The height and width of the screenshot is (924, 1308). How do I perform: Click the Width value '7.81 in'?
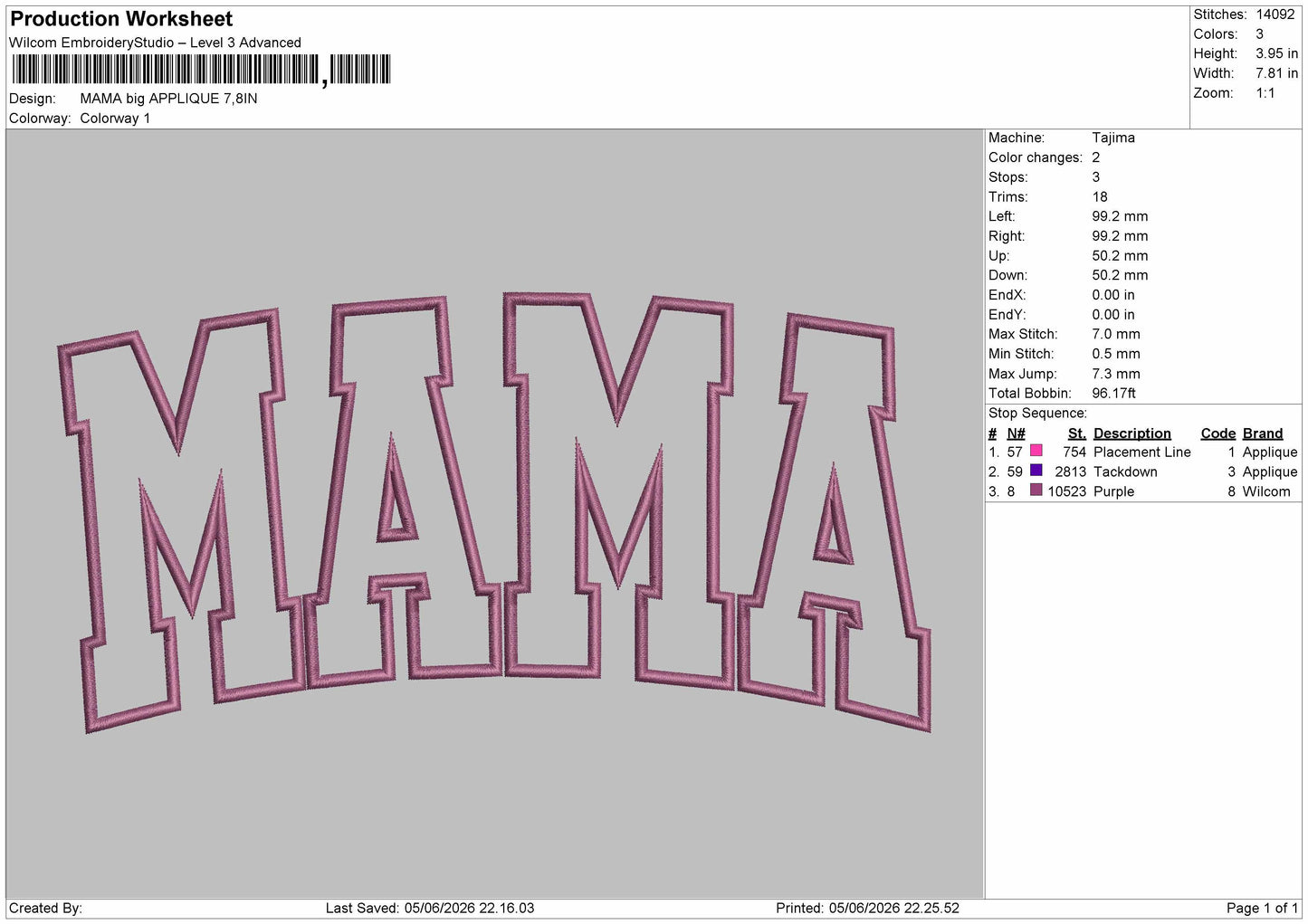point(1276,73)
